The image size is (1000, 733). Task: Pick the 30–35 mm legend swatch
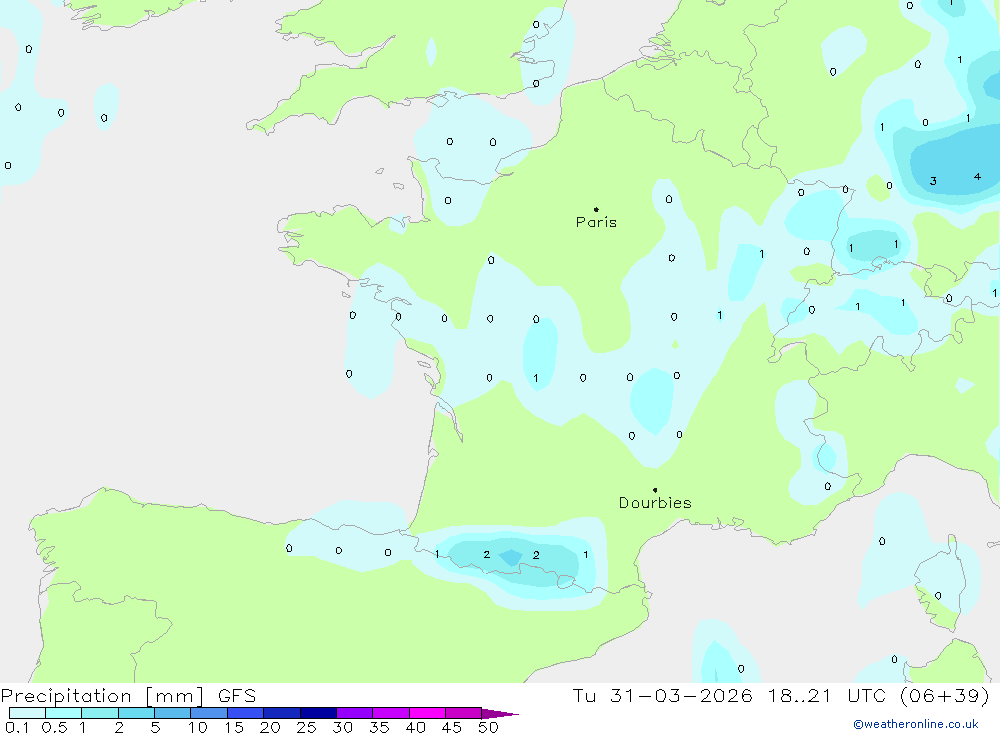click(x=355, y=713)
